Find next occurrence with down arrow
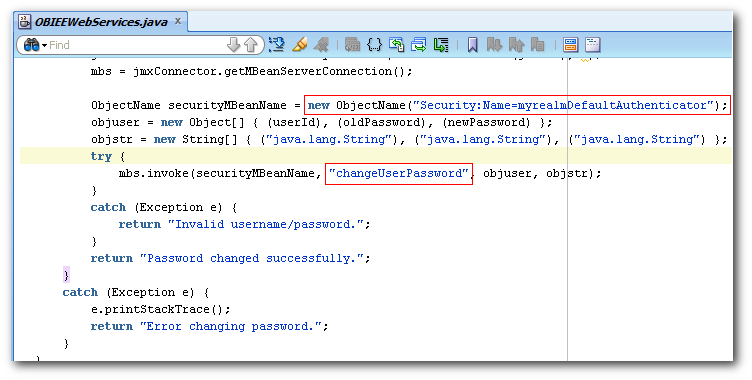Viewport: 752px width, 380px height. point(233,45)
